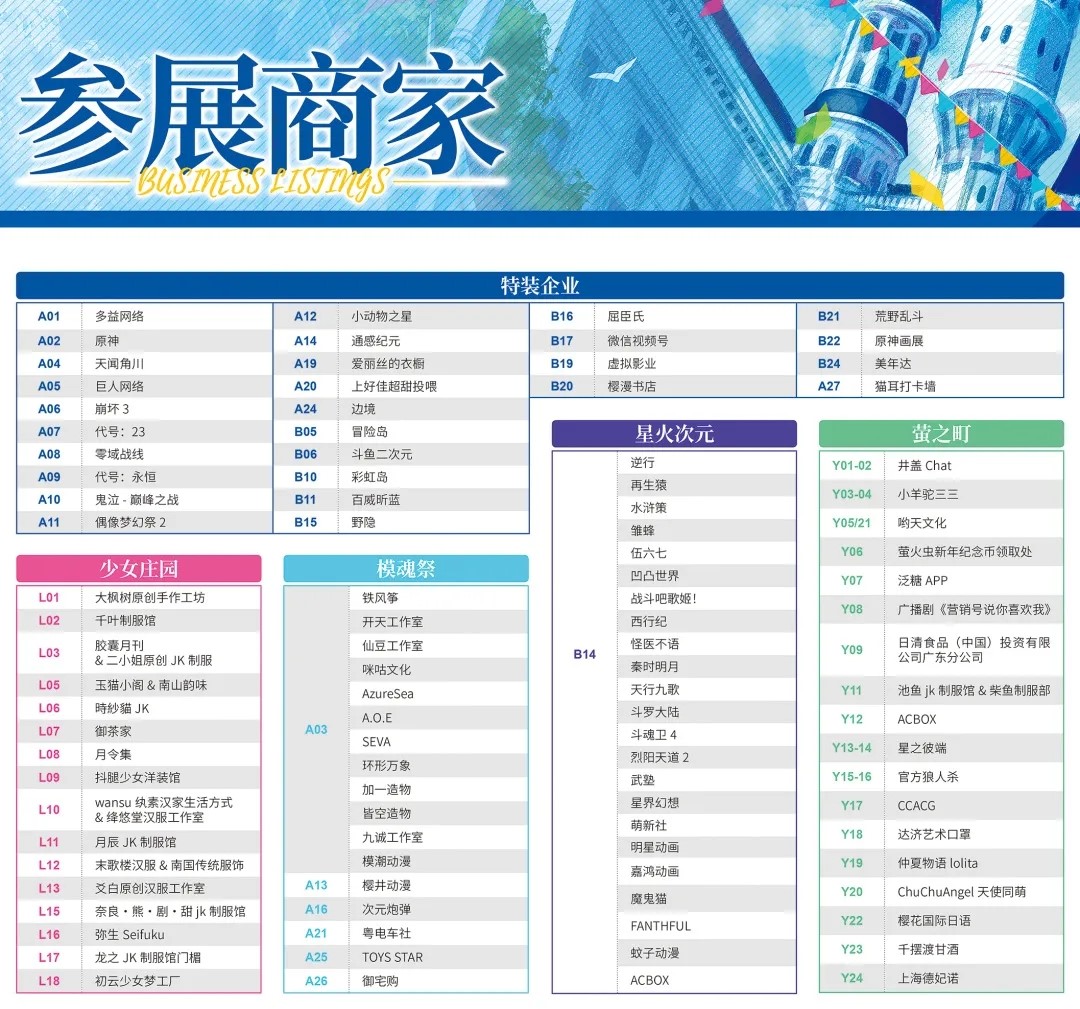Select 铁风筝 entry
The height and width of the screenshot is (1009, 1080).
(x=380, y=598)
